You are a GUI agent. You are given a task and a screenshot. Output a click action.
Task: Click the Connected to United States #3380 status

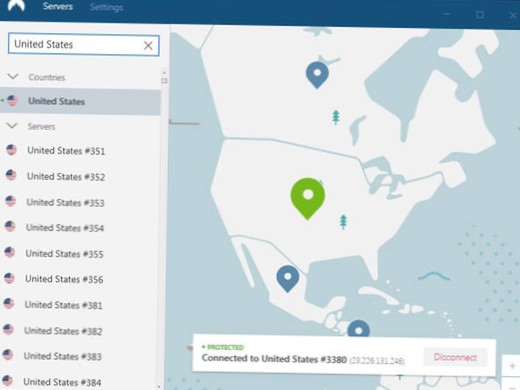274,359
